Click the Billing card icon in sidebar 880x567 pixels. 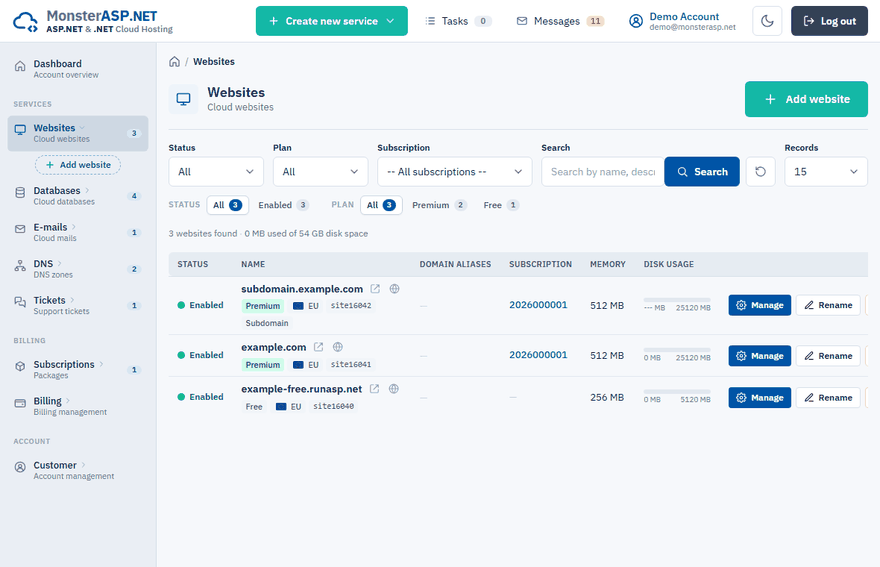pos(20,403)
